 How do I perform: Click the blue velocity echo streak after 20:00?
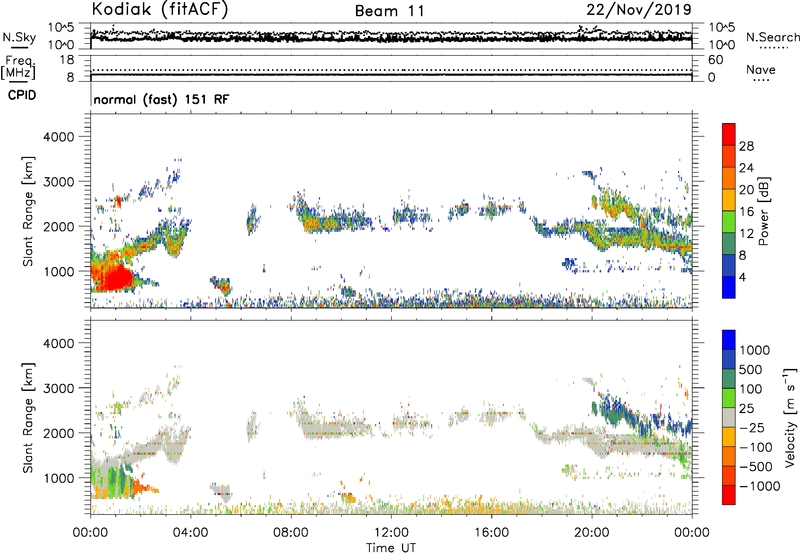643,416
